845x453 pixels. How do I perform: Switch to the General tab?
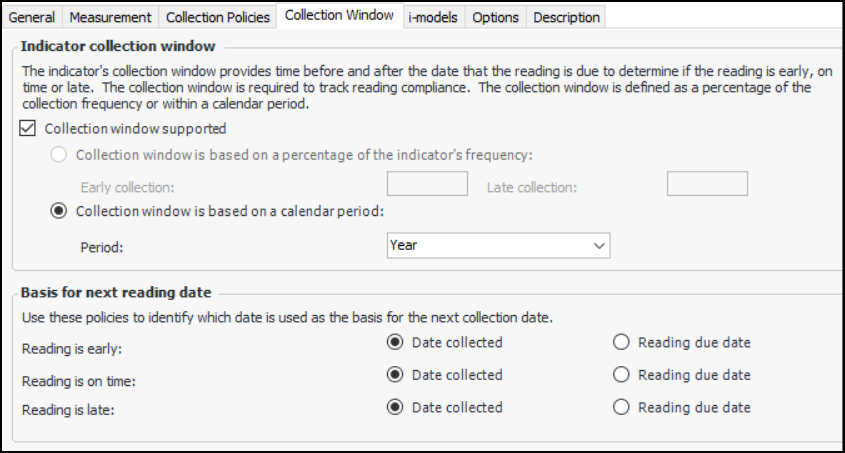[x=31, y=17]
